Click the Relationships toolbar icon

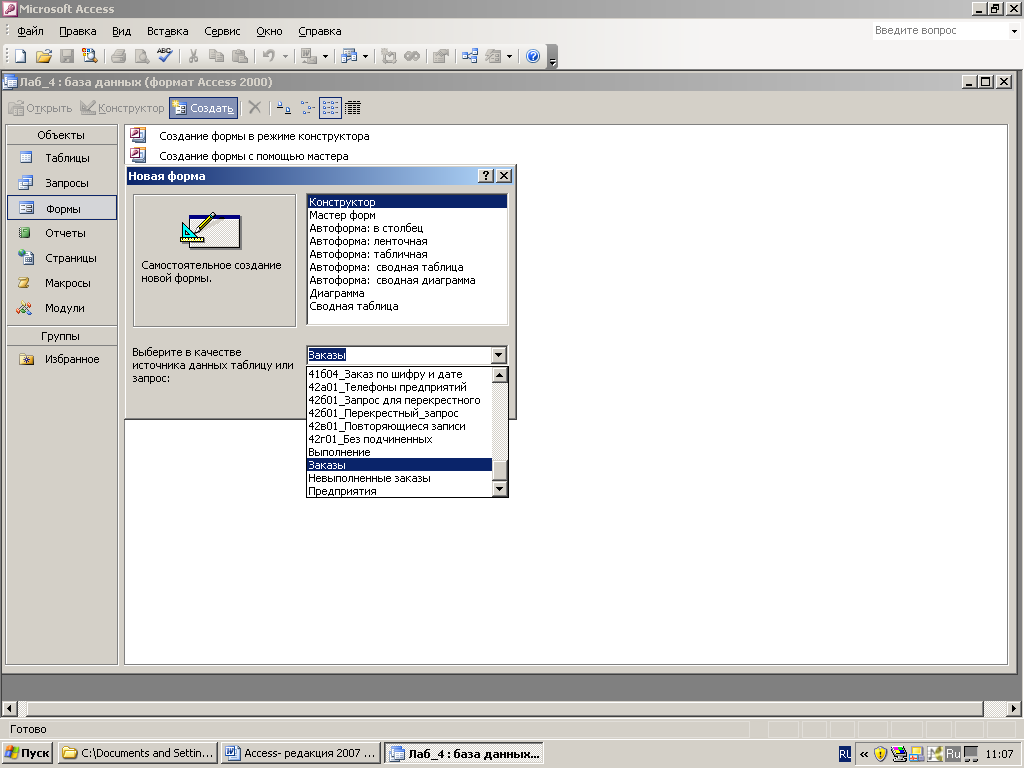[470, 56]
